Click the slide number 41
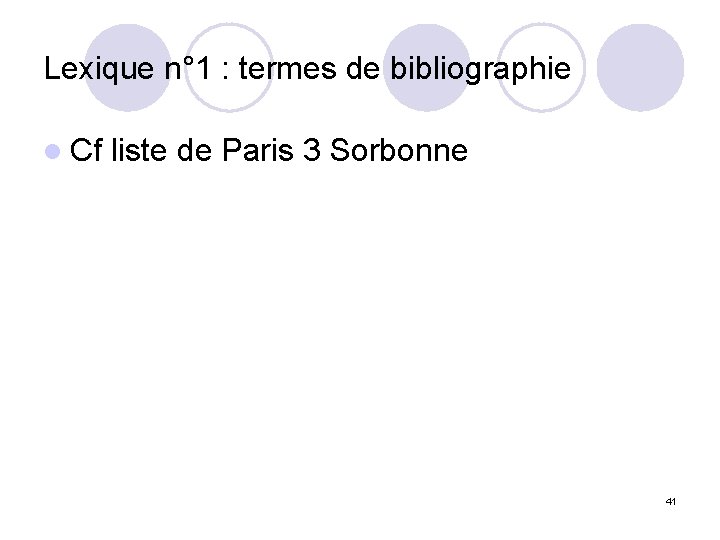This screenshot has height=540, width=720. click(x=670, y=501)
